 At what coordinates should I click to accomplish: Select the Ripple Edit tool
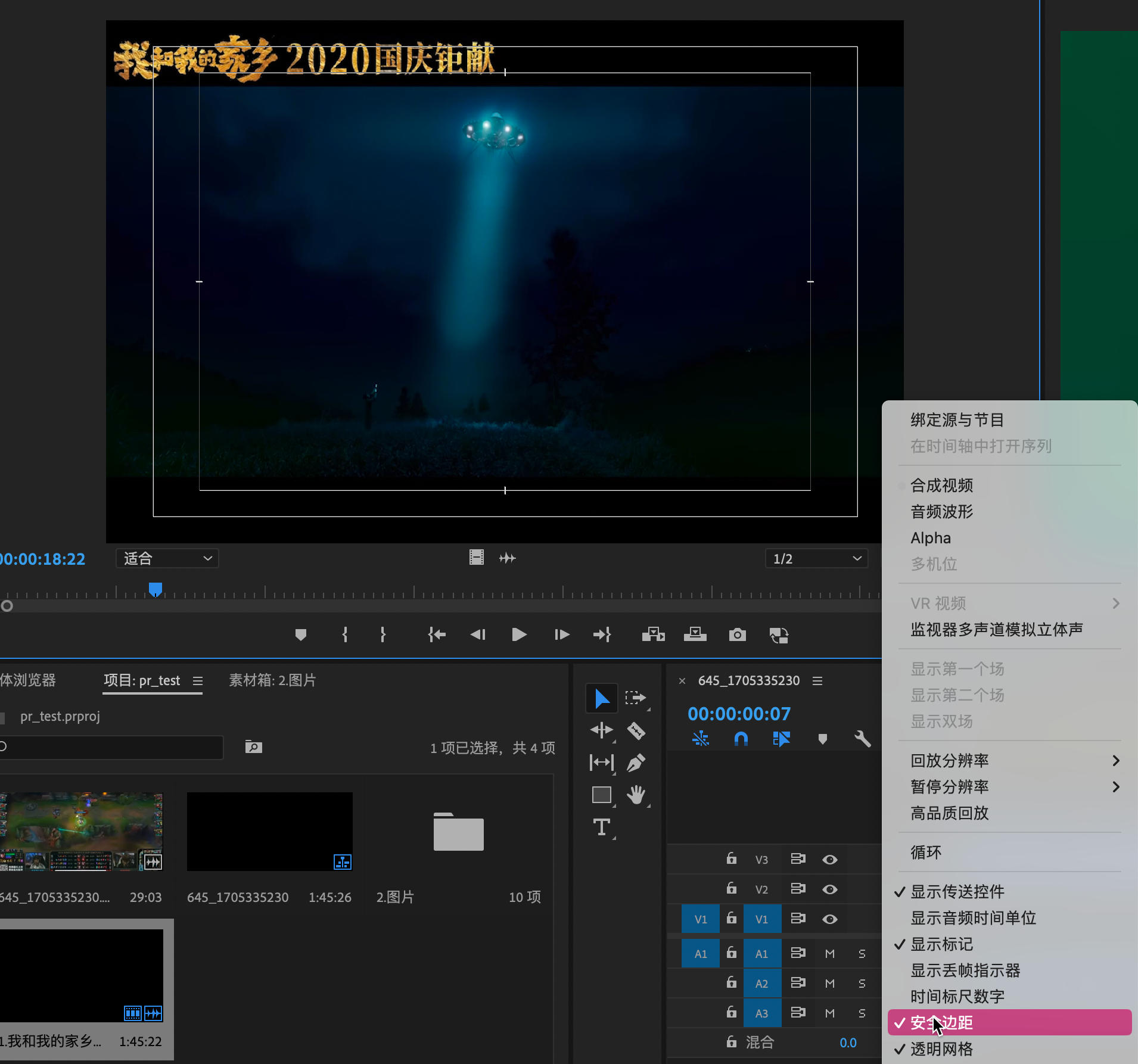602,730
